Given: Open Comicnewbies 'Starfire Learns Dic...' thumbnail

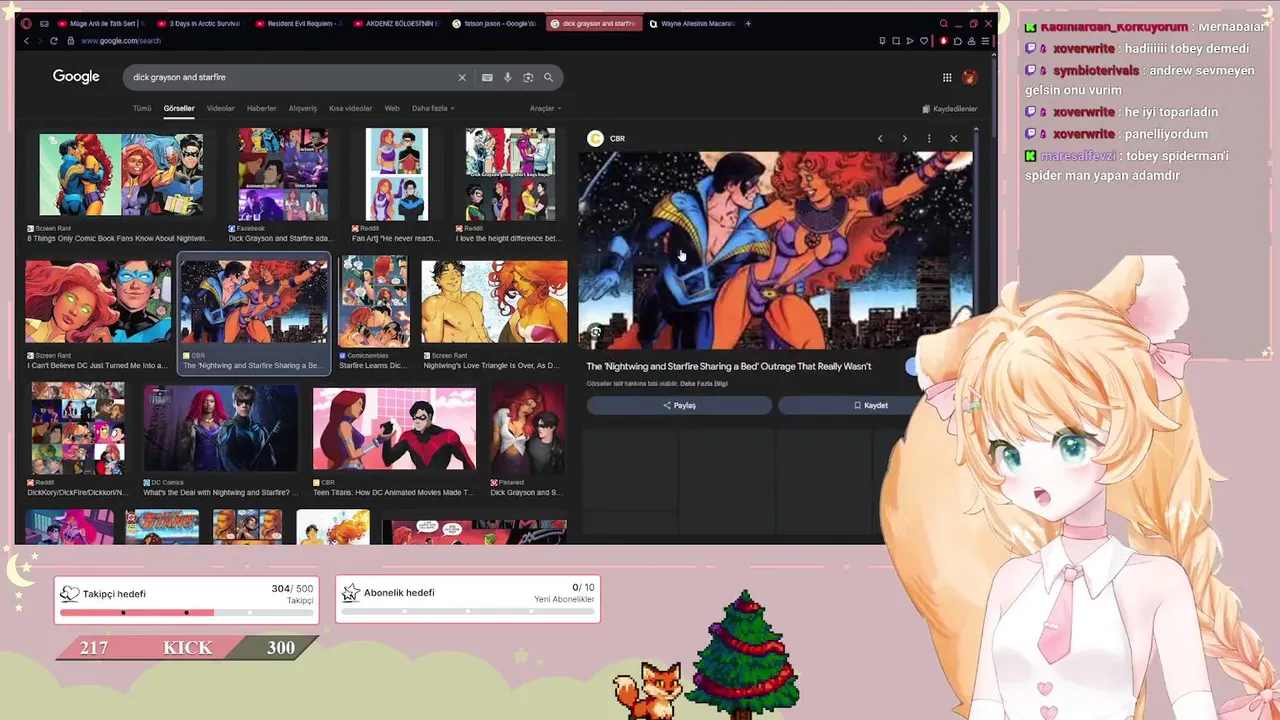Looking at the screenshot, I should point(373,301).
